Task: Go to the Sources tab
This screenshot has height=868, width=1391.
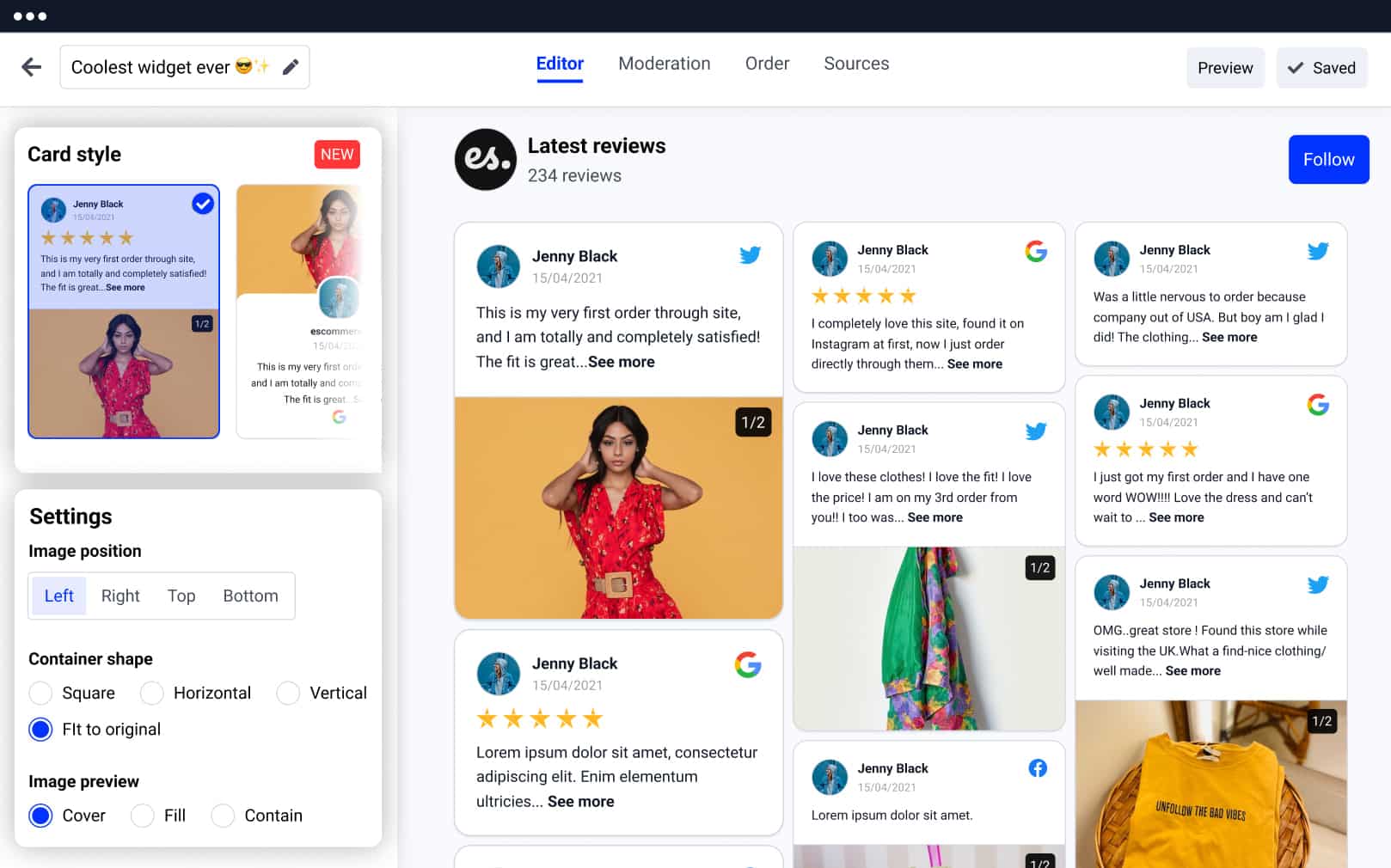Action: coord(856,64)
